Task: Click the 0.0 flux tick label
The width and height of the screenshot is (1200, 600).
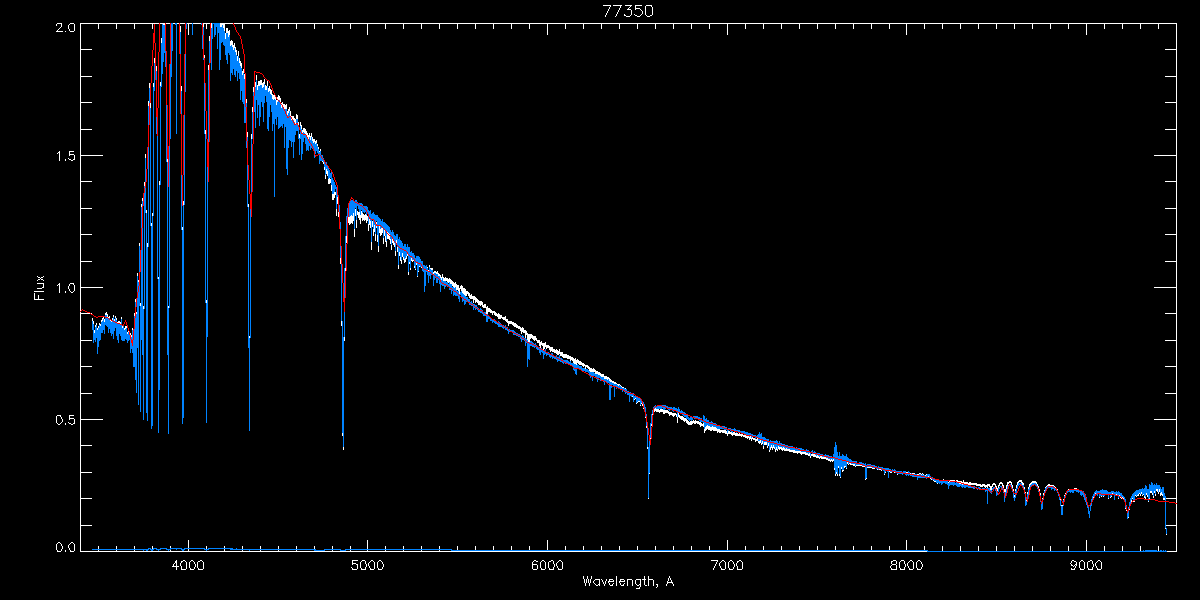Action: coord(64,547)
